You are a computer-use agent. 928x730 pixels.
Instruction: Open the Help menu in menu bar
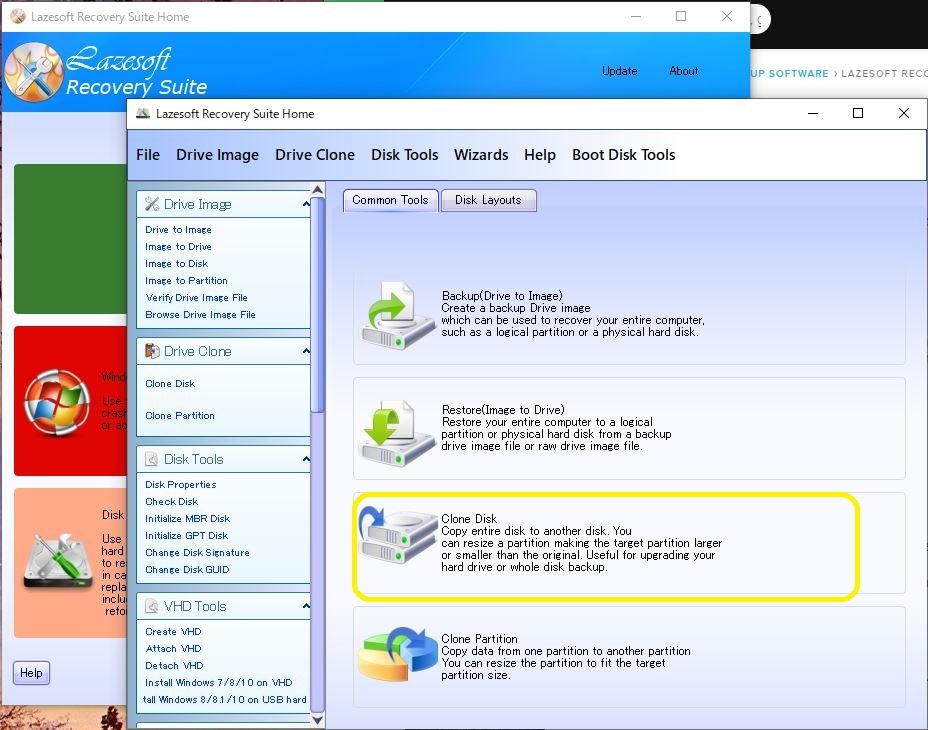pyautogui.click(x=540, y=155)
